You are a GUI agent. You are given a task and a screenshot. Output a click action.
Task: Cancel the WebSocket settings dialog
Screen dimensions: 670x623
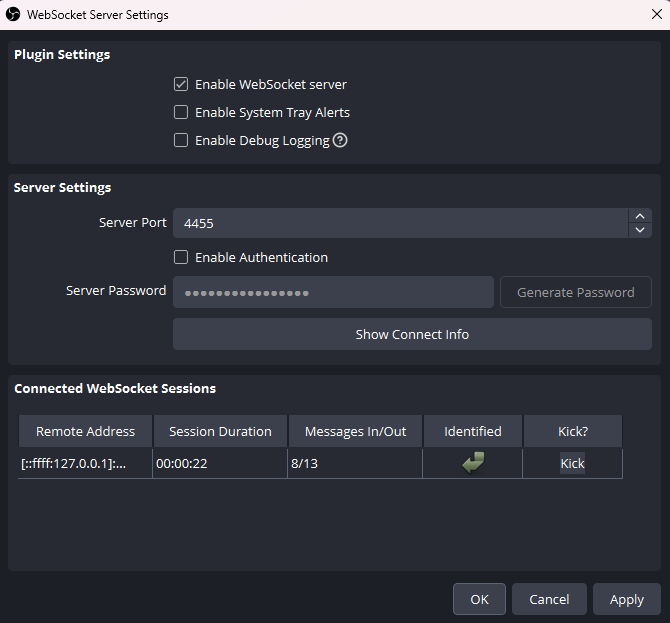(549, 599)
